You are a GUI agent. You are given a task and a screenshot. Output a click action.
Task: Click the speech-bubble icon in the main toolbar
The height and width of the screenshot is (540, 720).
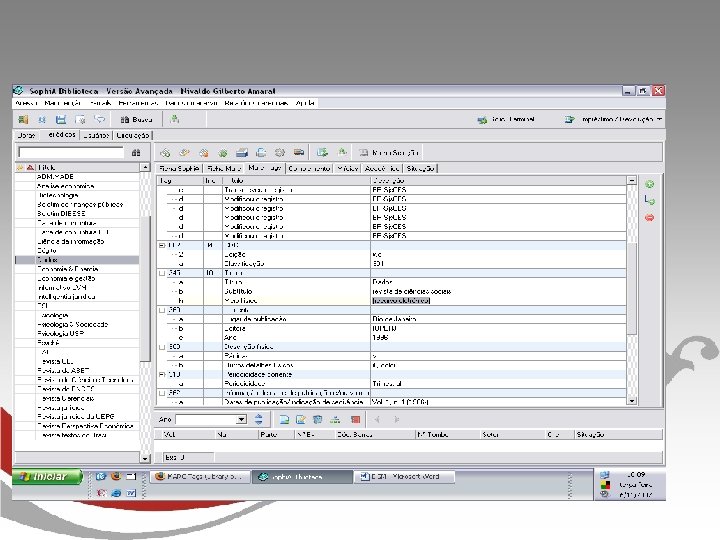[x=99, y=120]
